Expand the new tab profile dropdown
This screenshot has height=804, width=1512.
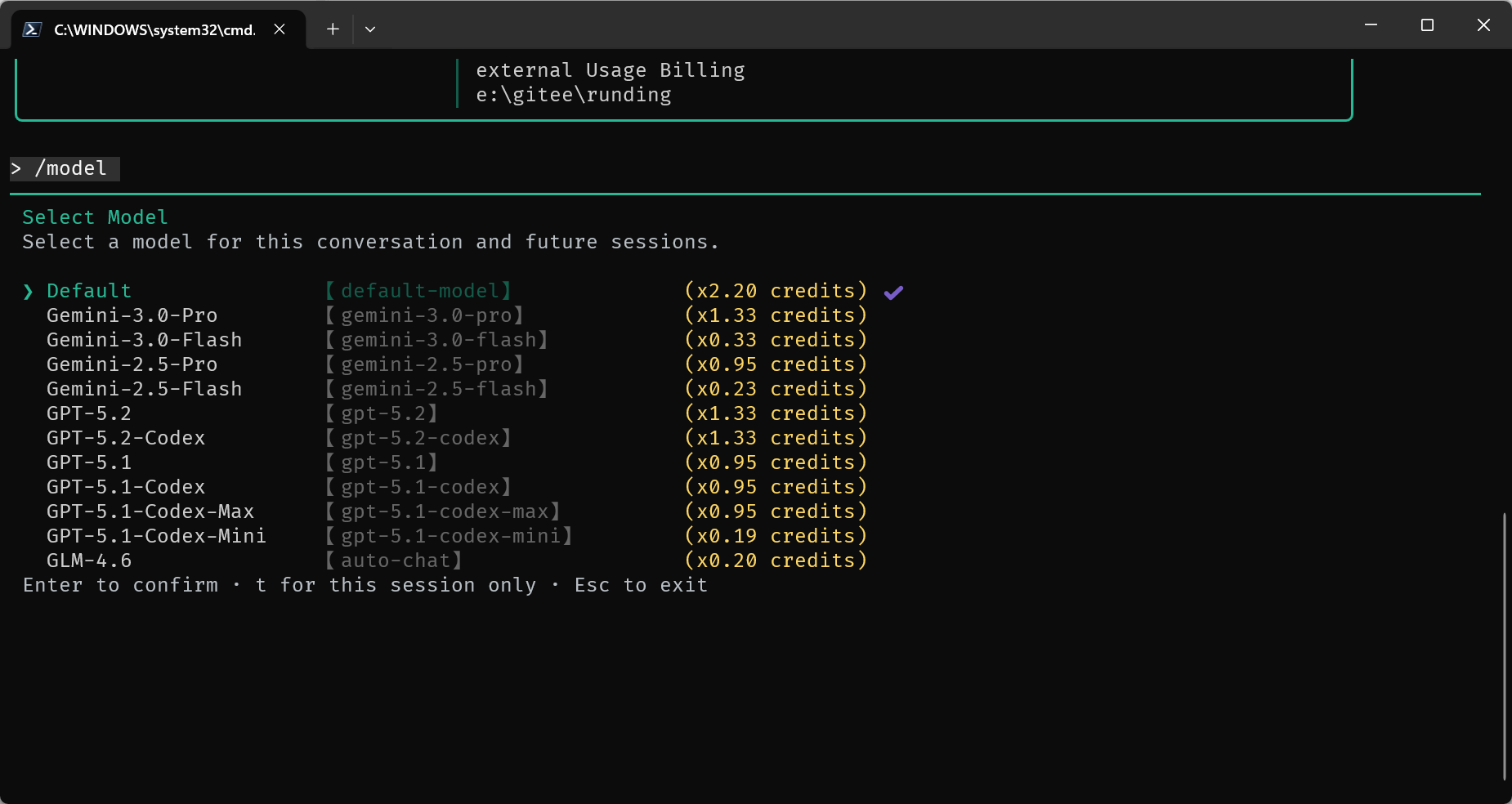click(x=370, y=29)
